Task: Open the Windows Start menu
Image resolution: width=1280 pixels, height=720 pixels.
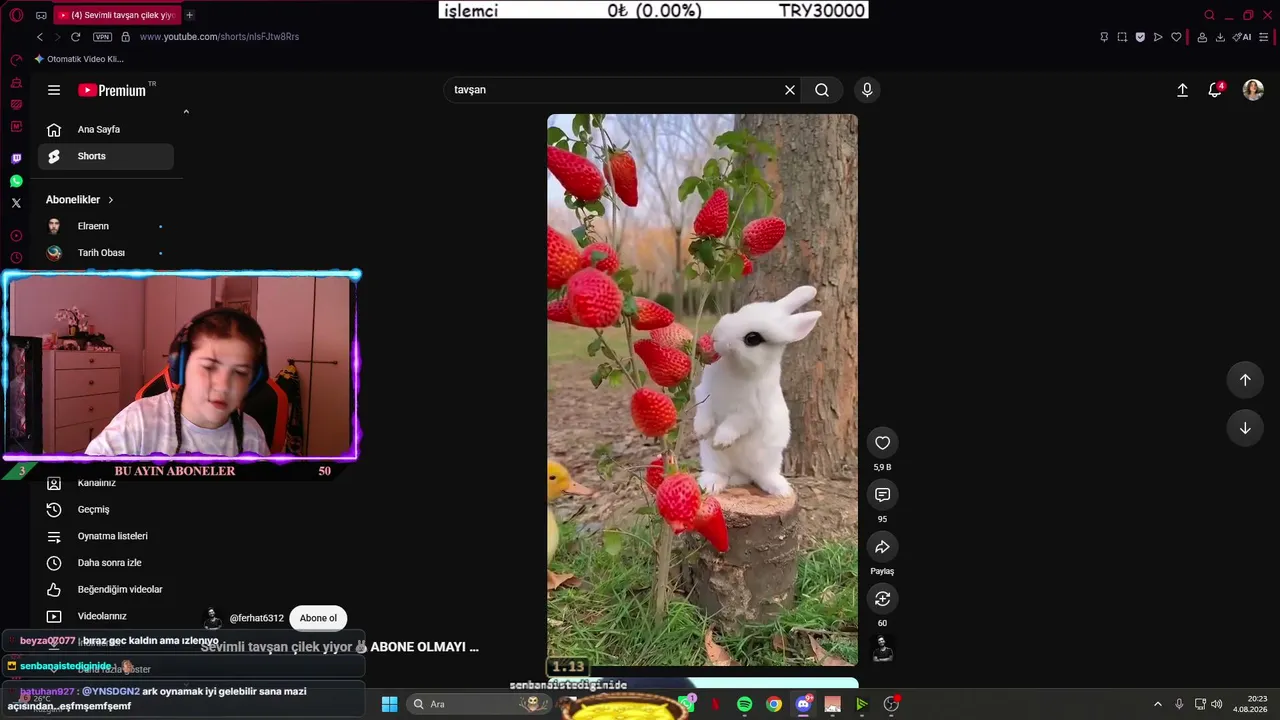Action: tap(390, 704)
